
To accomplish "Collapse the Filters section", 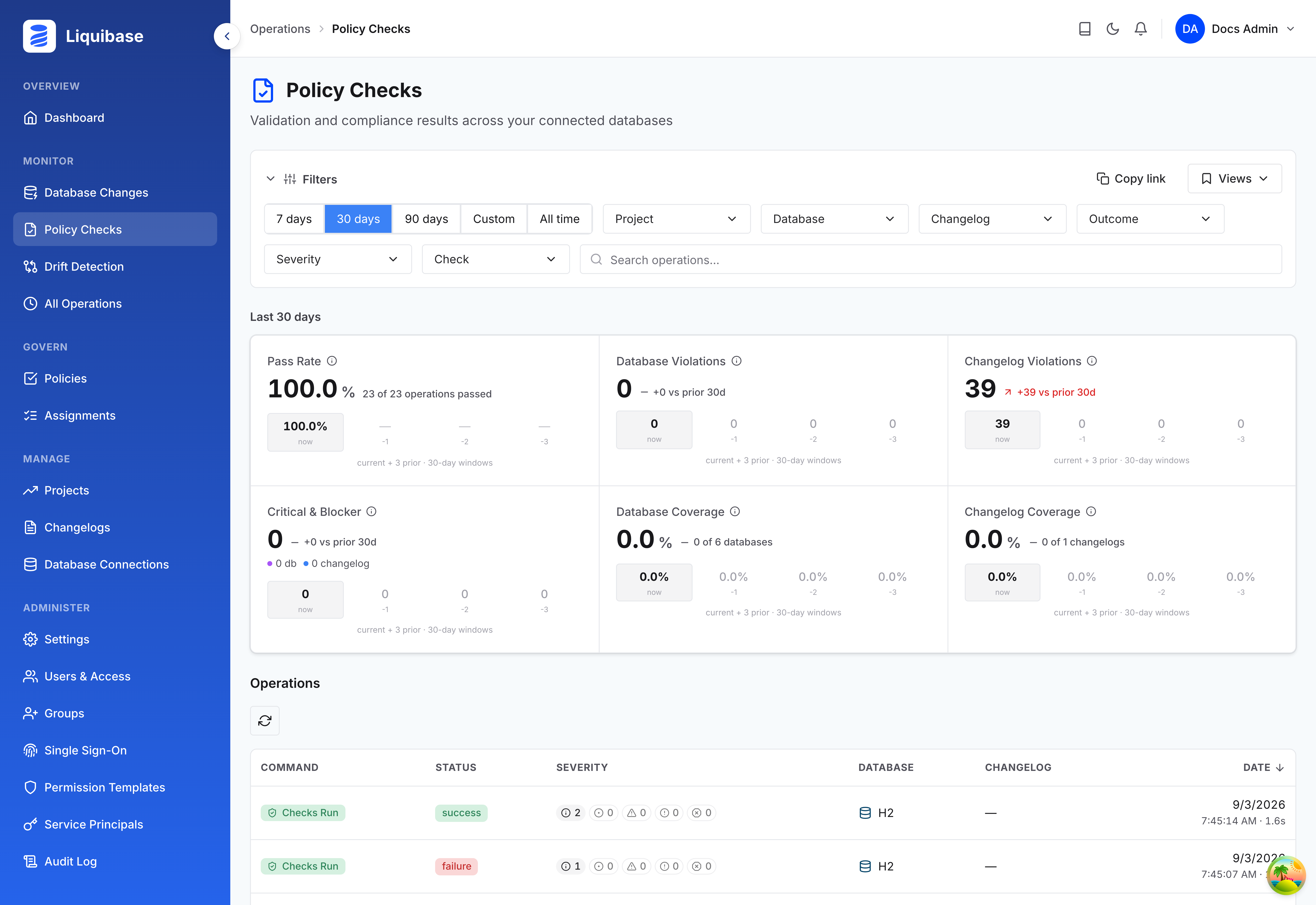I will coord(271,179).
